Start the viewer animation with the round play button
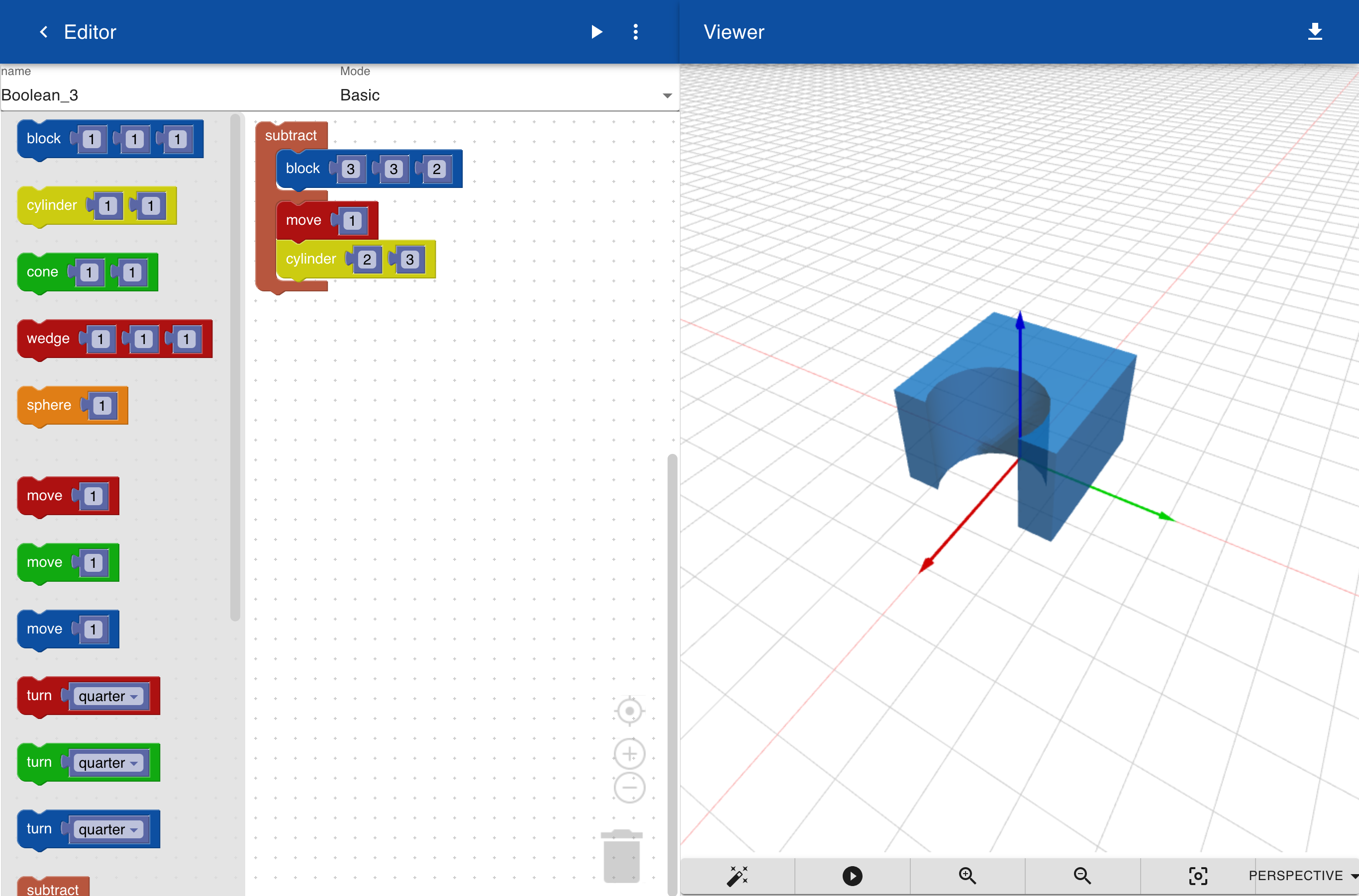Viewport: 1359px width, 896px height. pos(852,876)
